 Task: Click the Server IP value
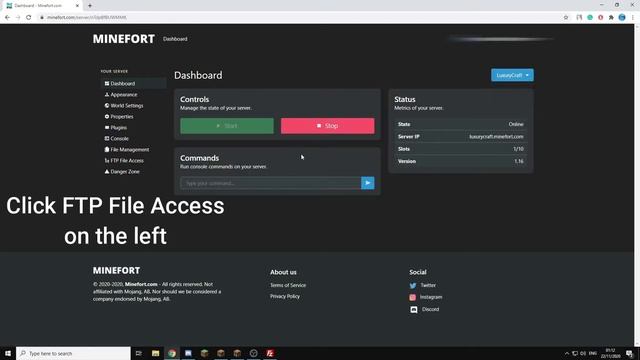[x=496, y=137]
